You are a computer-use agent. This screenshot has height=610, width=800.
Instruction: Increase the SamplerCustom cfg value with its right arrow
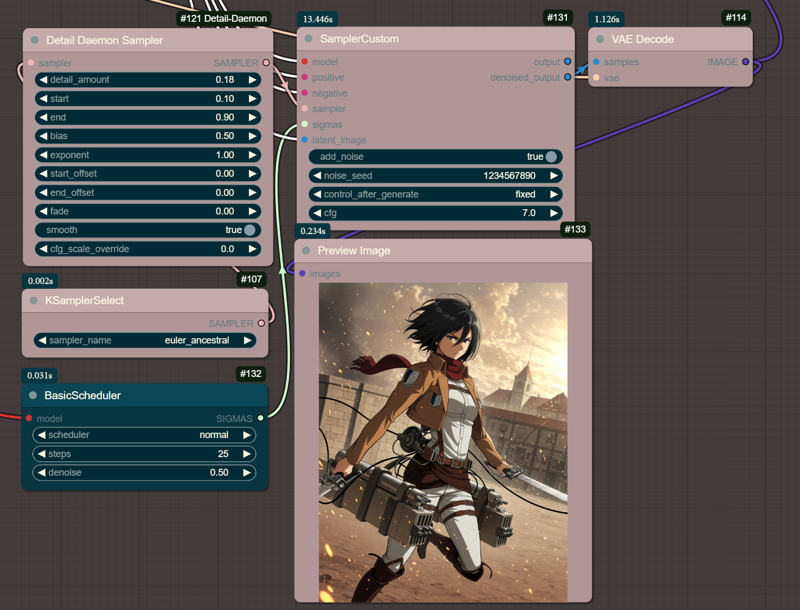point(554,213)
